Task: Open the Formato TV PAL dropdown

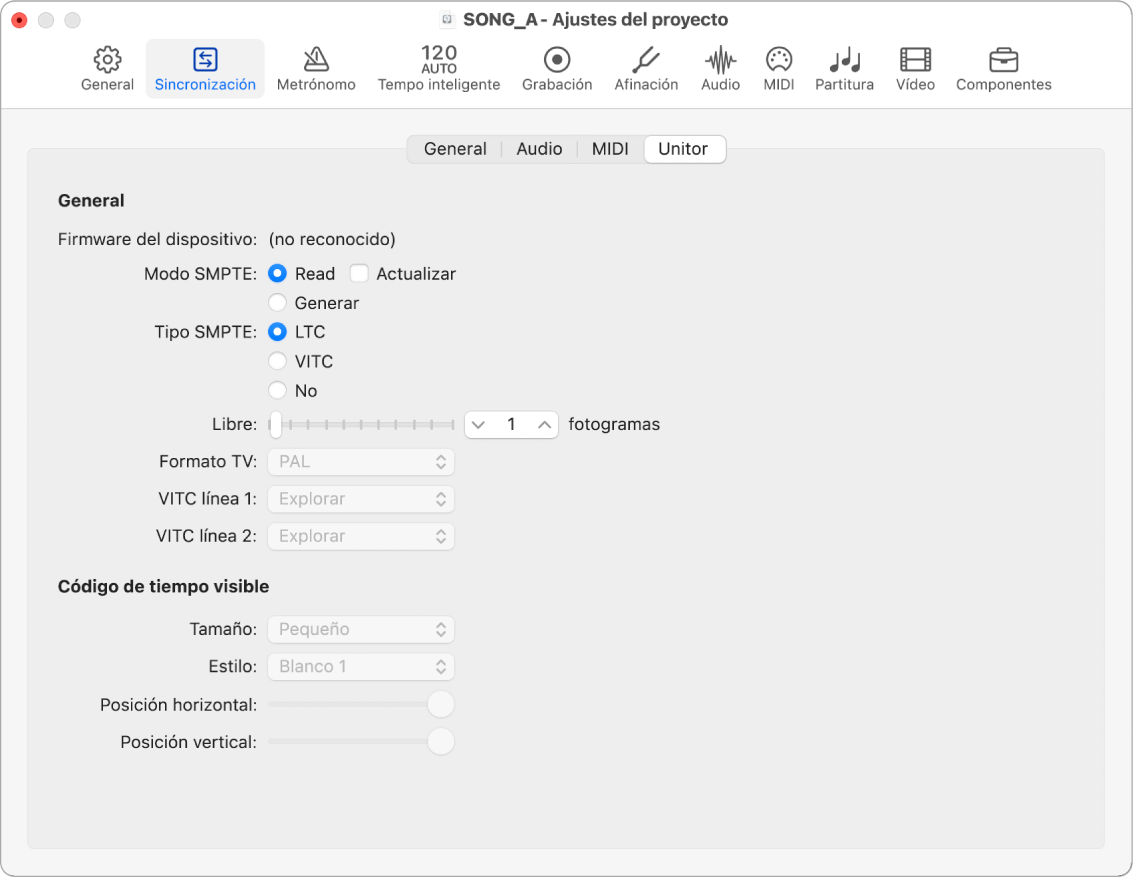Action: 361,462
